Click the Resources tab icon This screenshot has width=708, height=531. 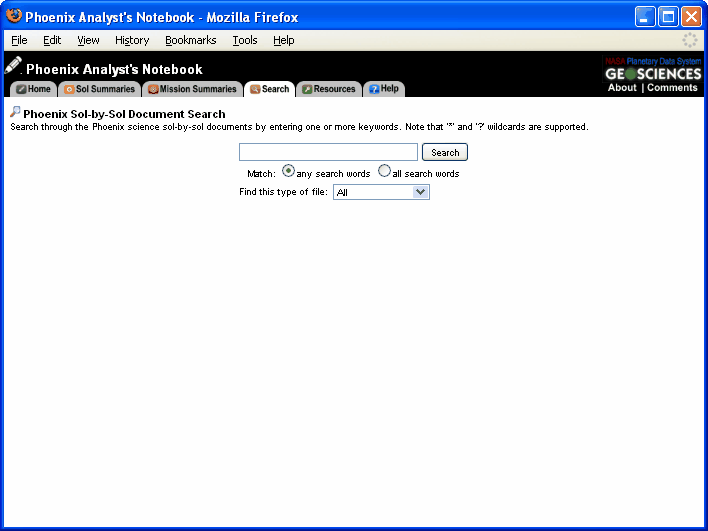[x=307, y=89]
